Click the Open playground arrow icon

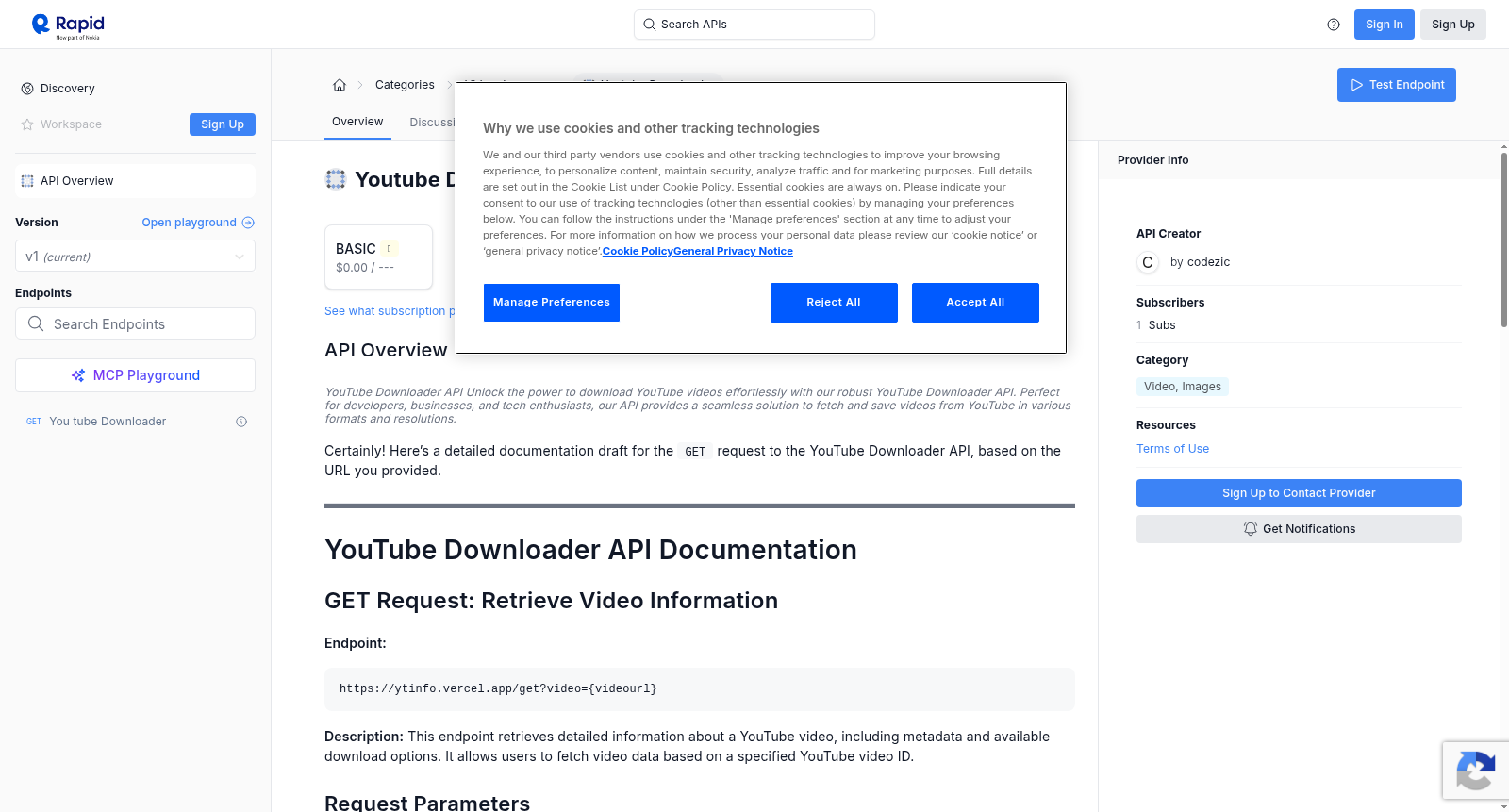click(248, 223)
